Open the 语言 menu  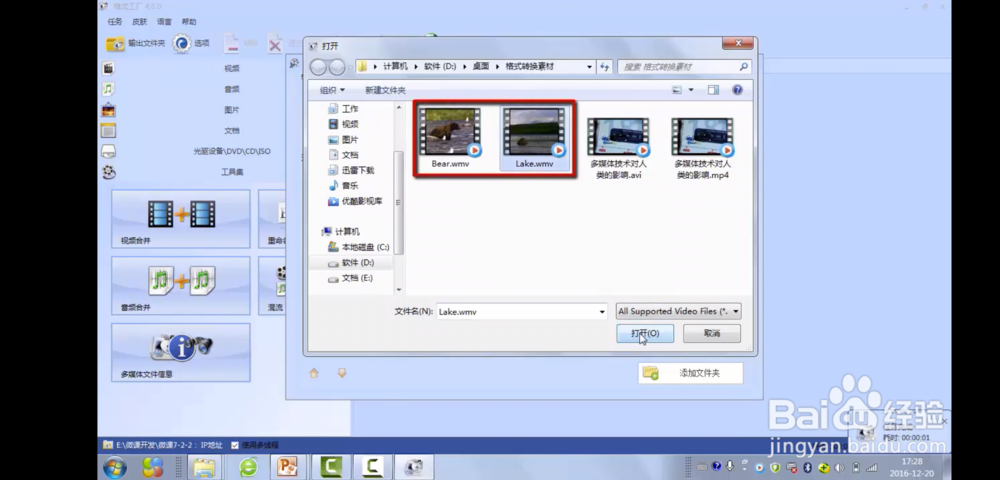(165, 22)
